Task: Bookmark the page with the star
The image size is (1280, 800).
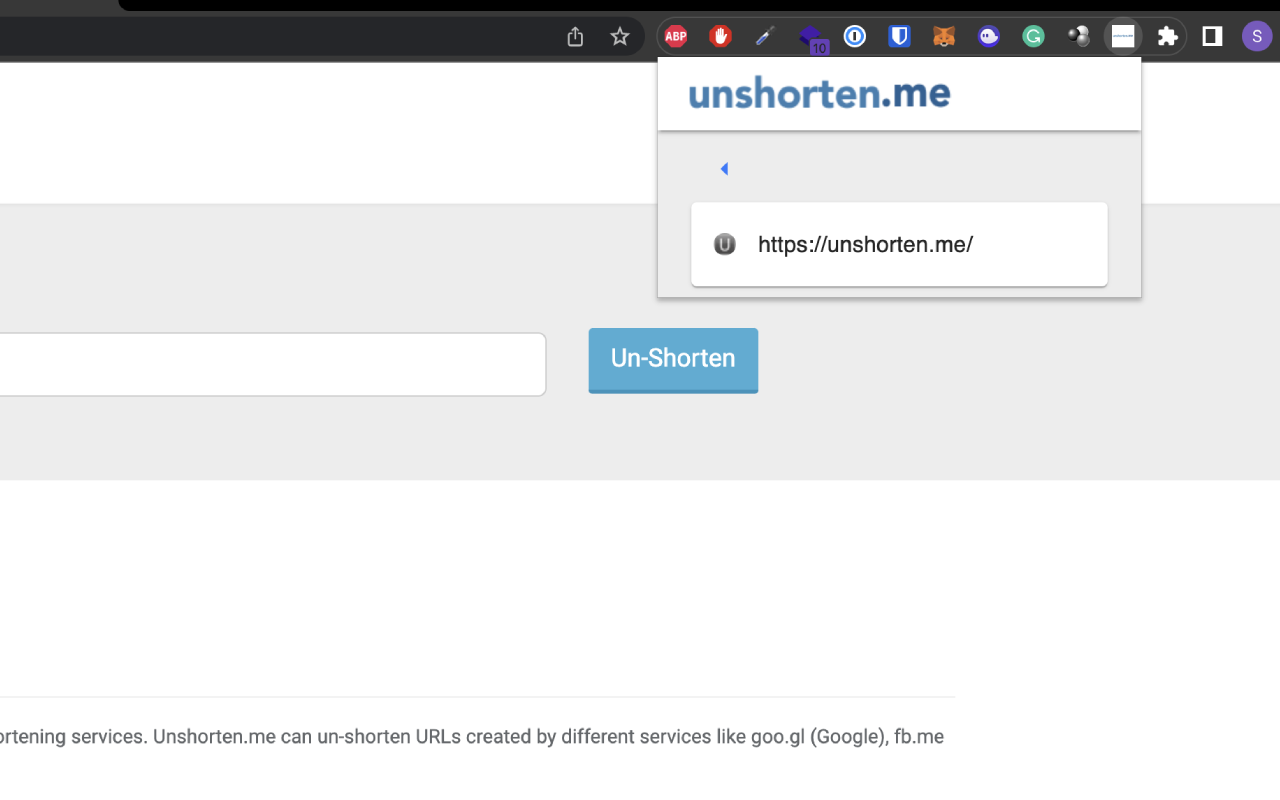Action: coord(620,36)
